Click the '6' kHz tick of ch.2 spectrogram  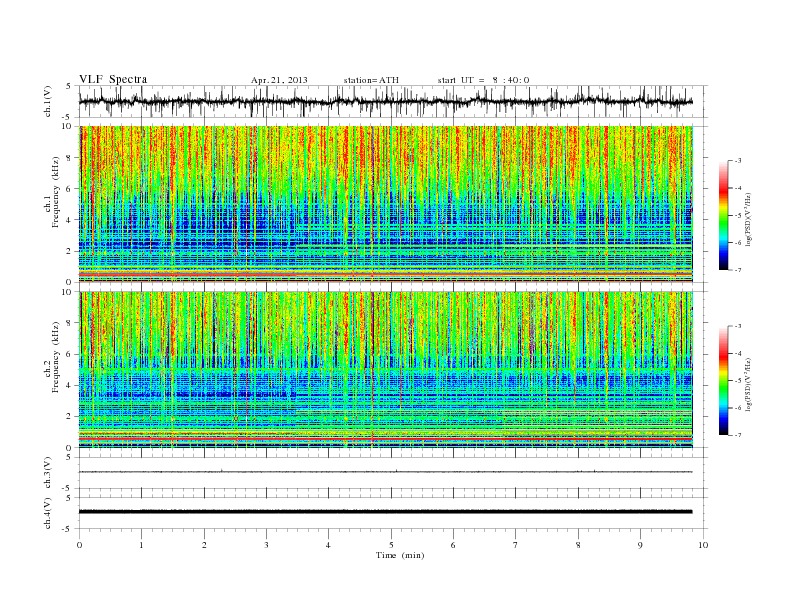coord(70,354)
